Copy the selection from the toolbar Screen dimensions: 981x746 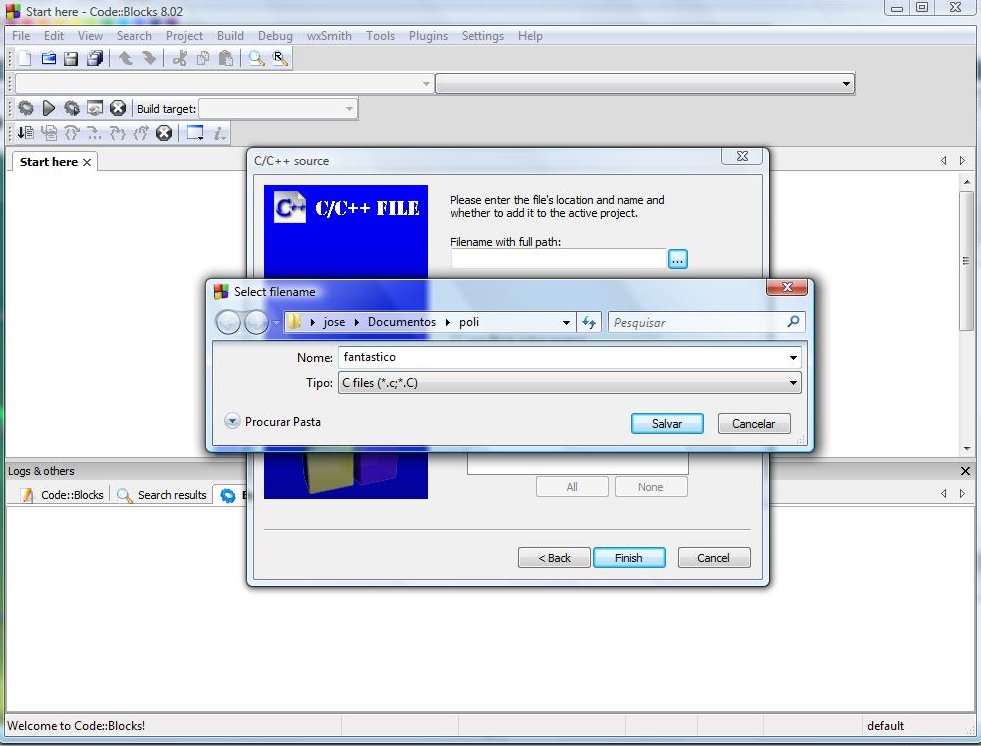click(x=203, y=59)
